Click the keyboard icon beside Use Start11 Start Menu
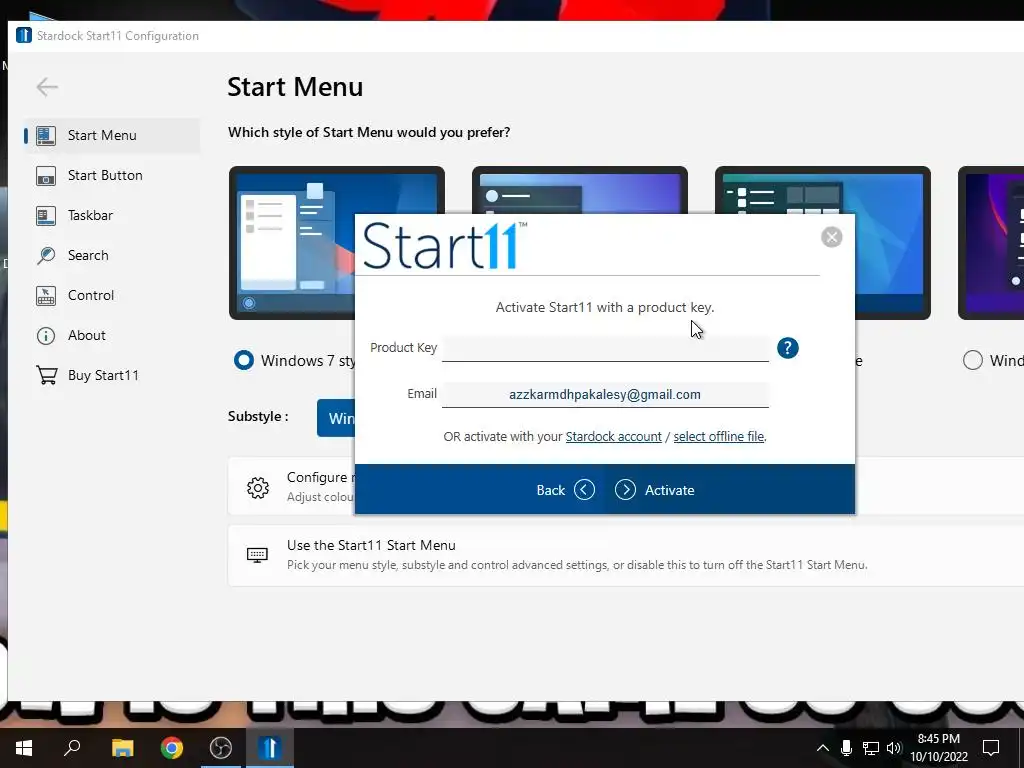Image resolution: width=1024 pixels, height=768 pixels. [257, 555]
